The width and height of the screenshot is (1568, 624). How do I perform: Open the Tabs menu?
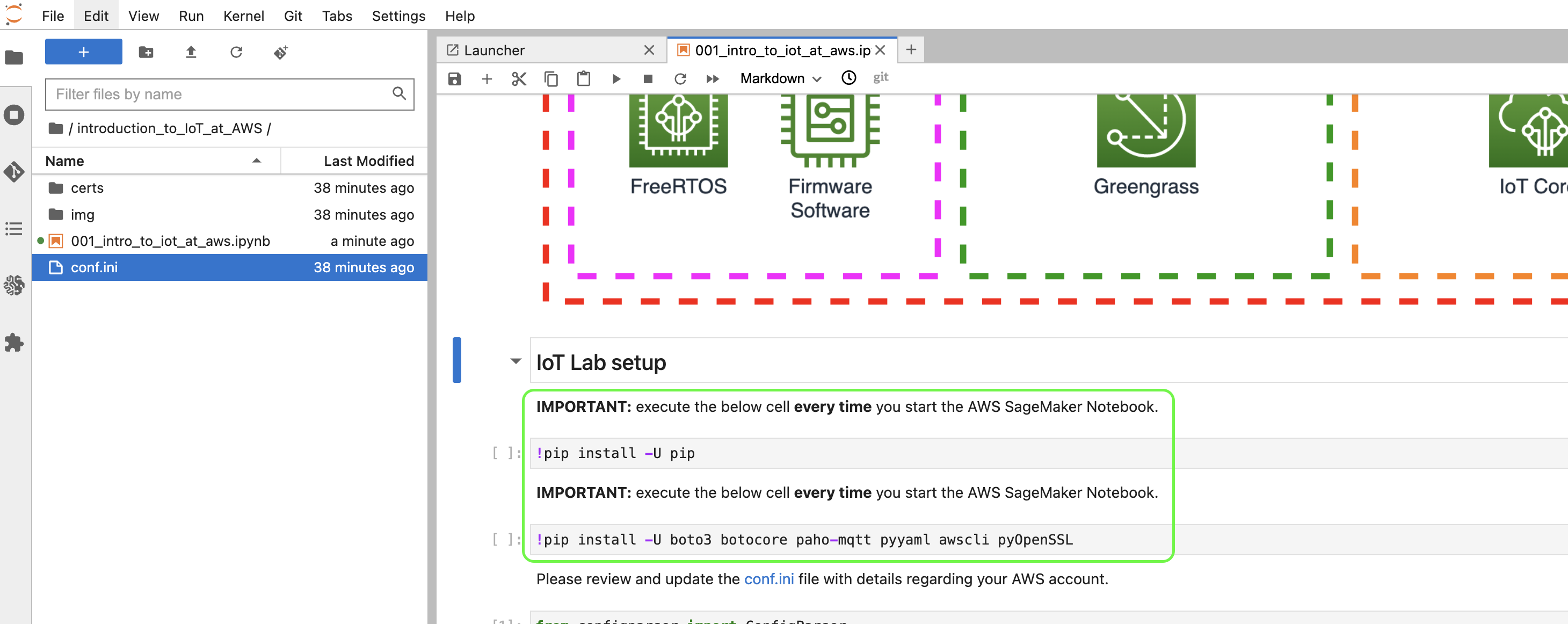click(337, 16)
